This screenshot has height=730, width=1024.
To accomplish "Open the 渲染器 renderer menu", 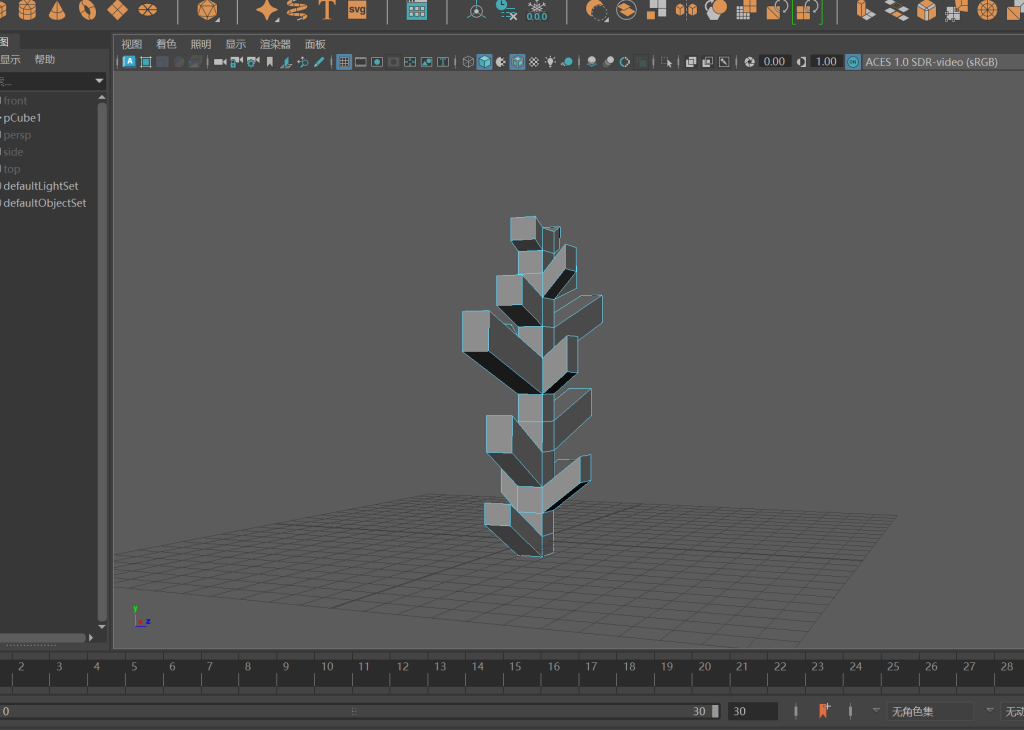I will [x=275, y=44].
